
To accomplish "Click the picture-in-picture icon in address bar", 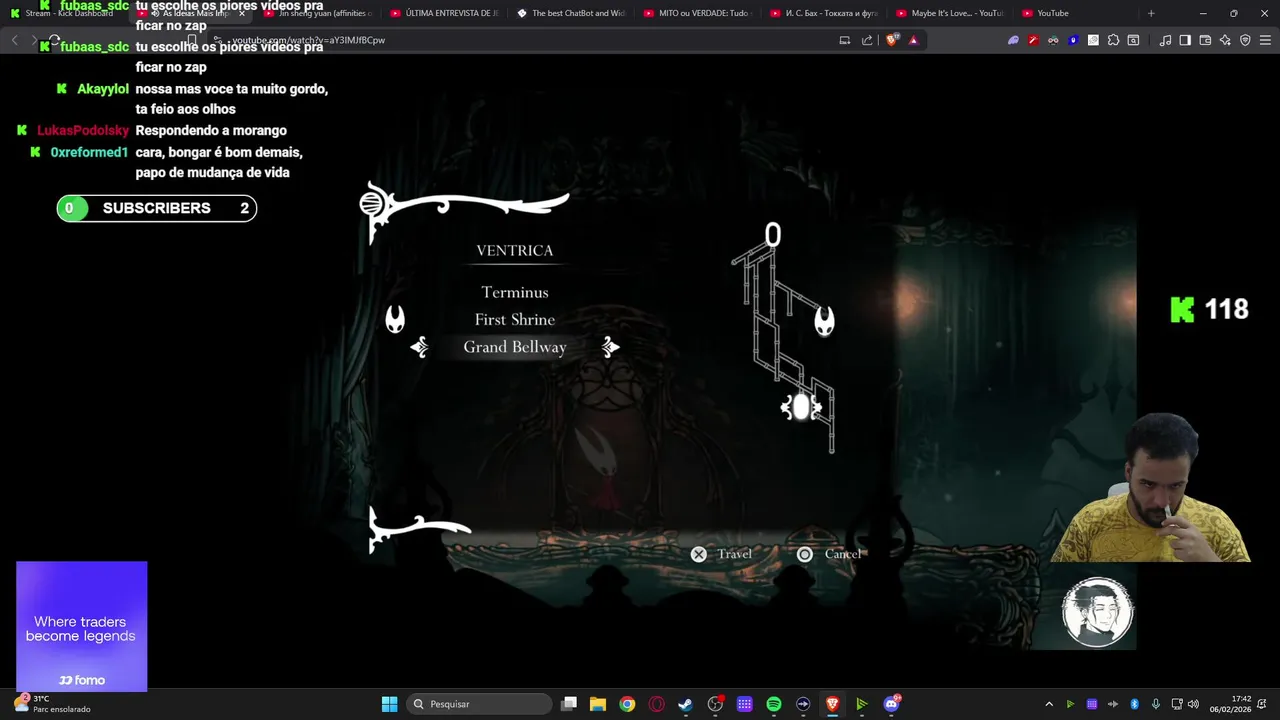I will tap(844, 40).
